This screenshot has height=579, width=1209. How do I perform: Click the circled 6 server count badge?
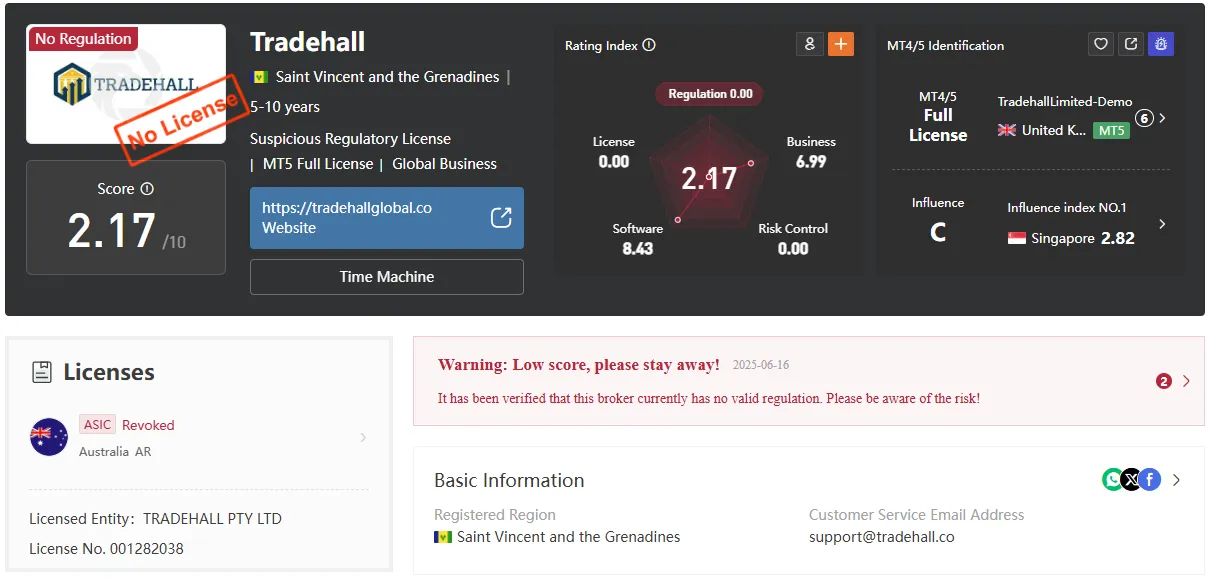(x=1144, y=118)
